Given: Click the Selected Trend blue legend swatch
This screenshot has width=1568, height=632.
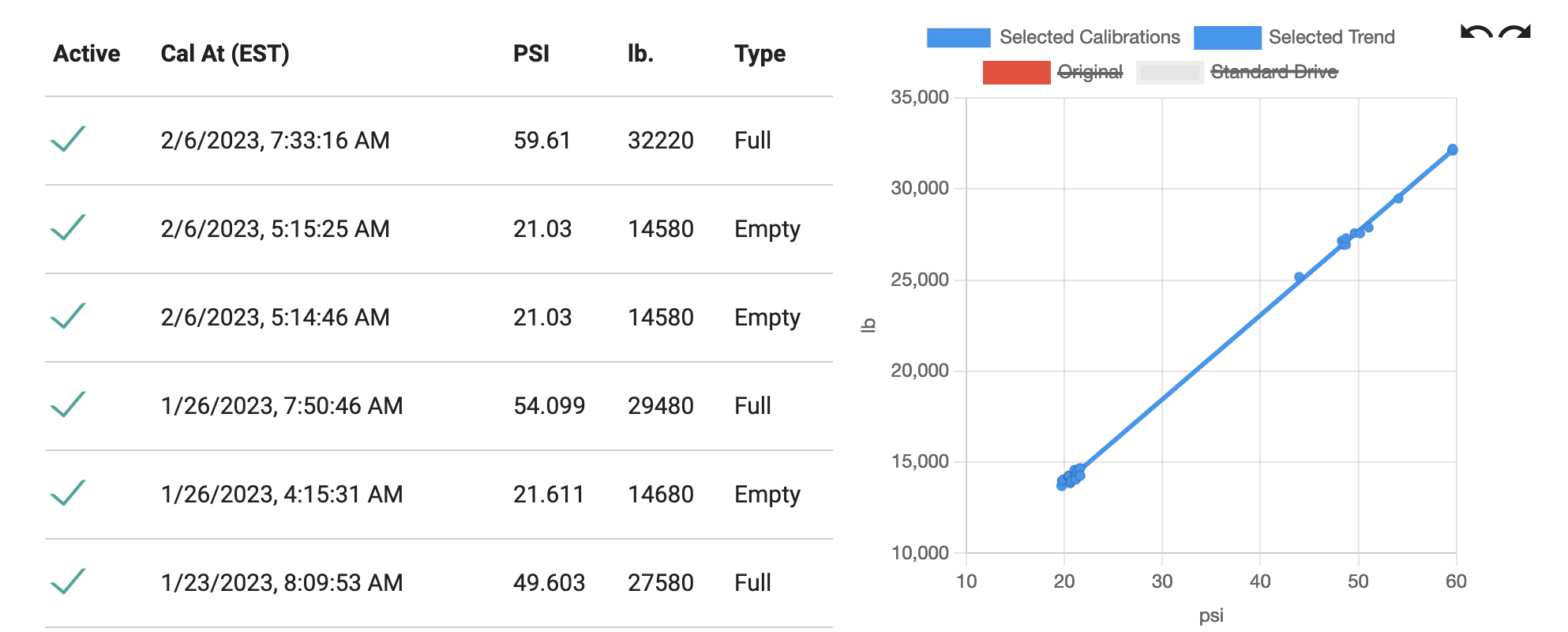Looking at the screenshot, I should (x=1228, y=37).
